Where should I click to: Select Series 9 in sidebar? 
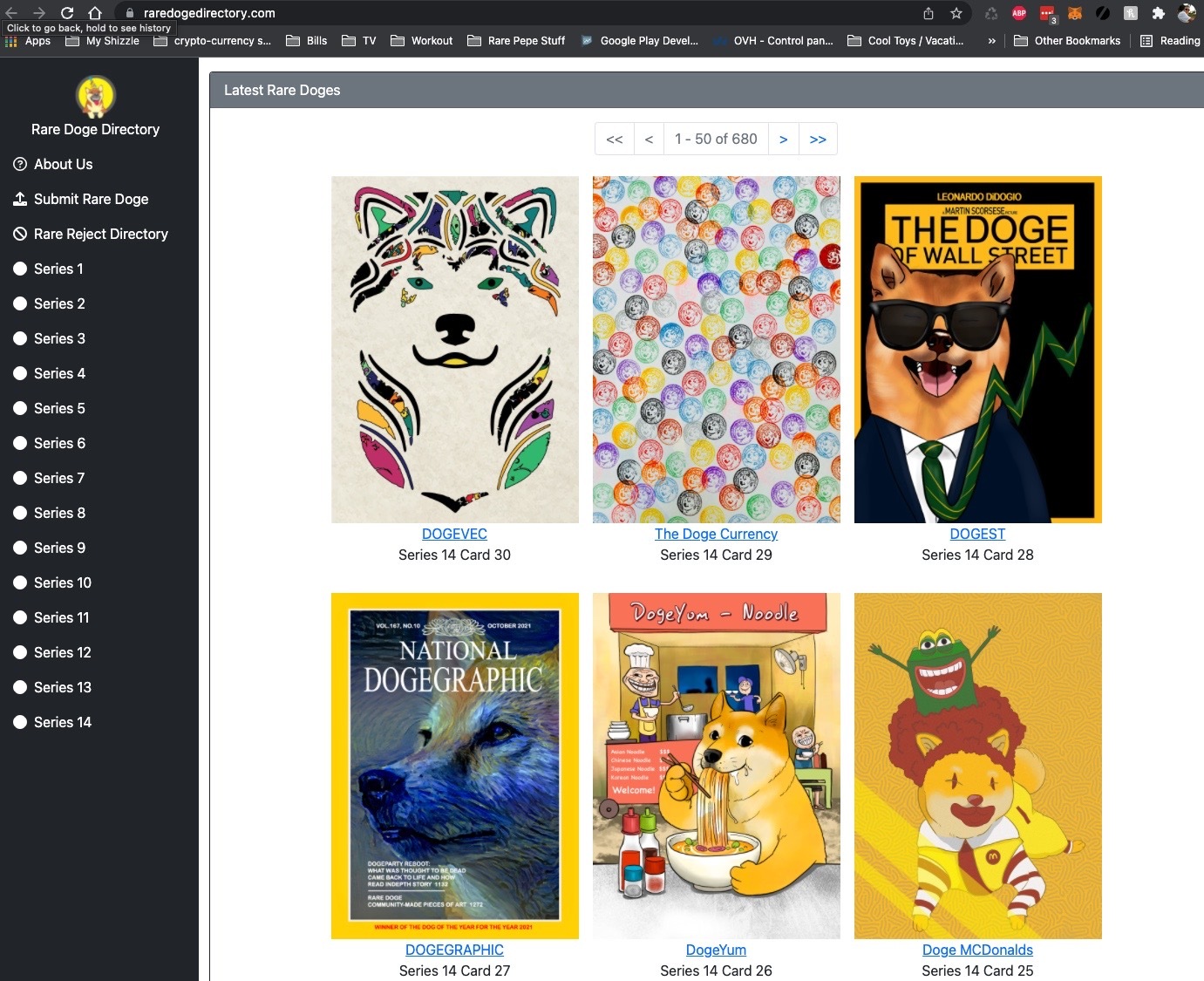[x=59, y=548]
